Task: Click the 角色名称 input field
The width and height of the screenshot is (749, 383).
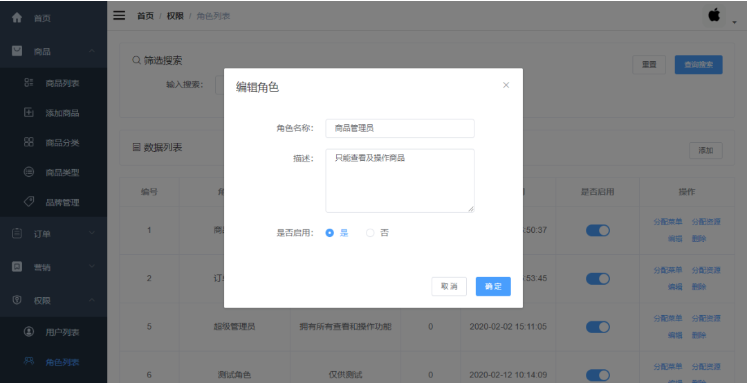Action: coord(400,128)
